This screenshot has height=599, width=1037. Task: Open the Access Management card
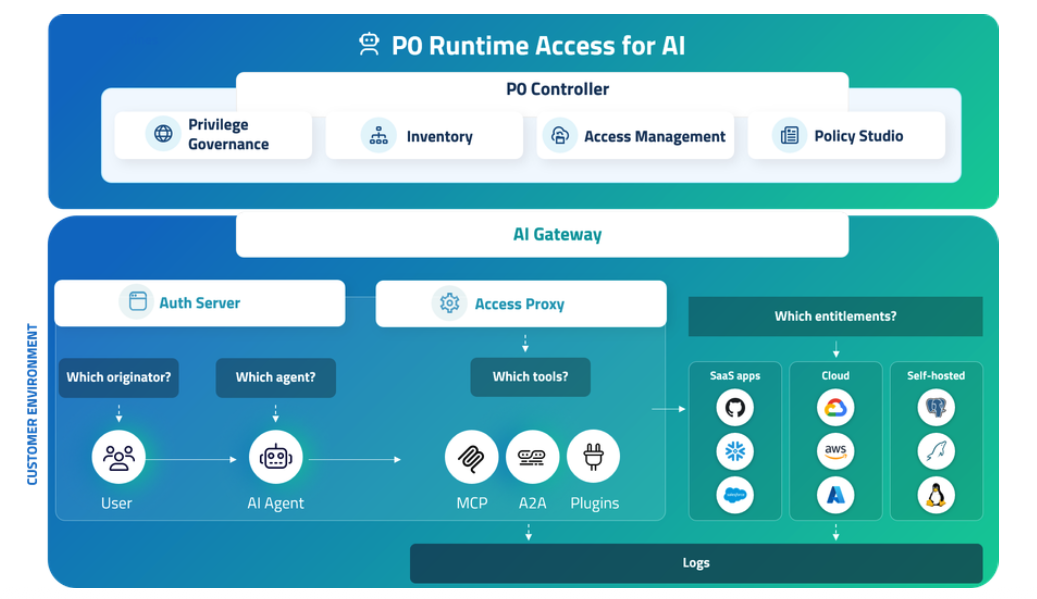click(x=635, y=135)
